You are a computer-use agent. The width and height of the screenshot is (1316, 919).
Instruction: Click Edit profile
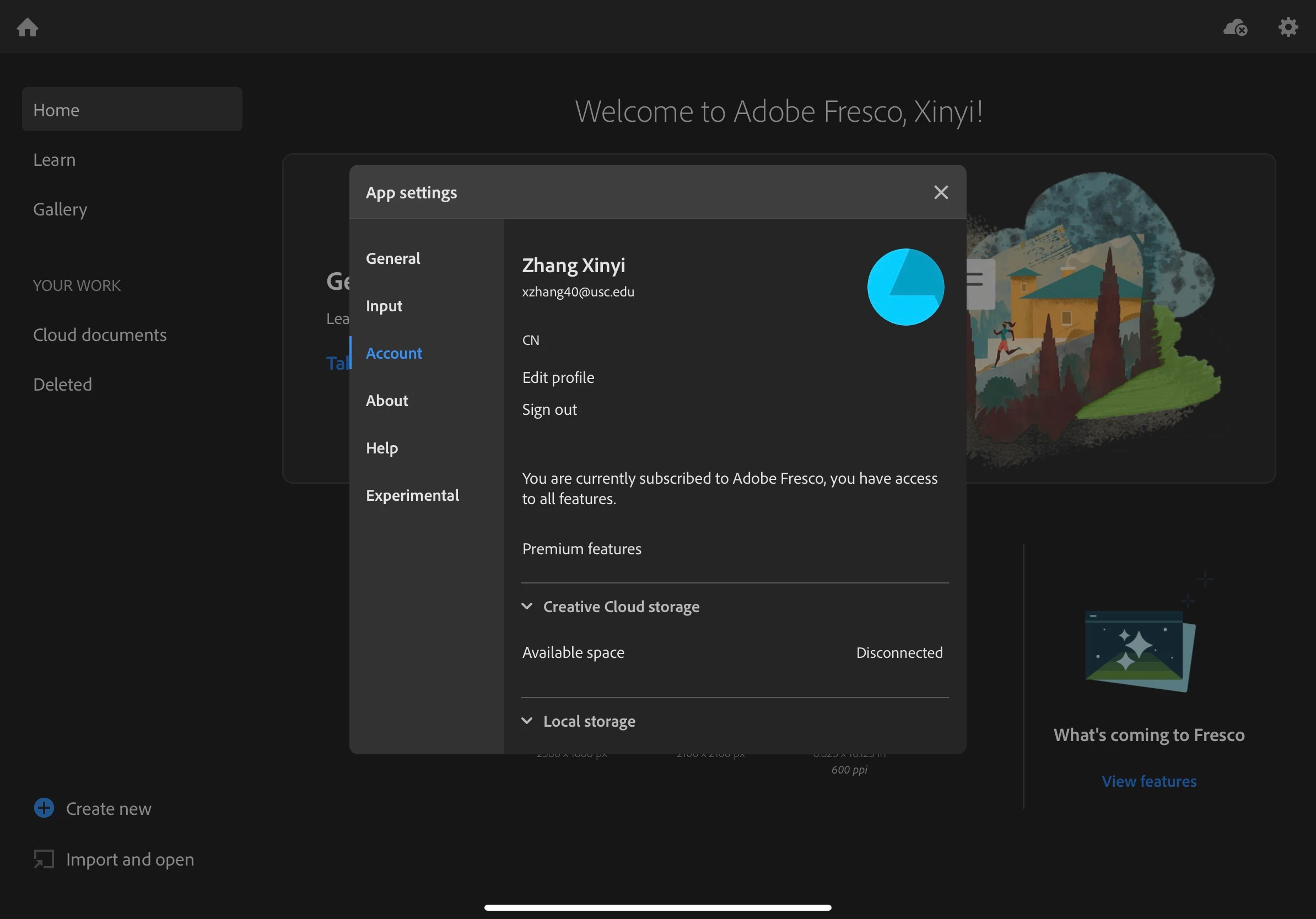tap(558, 377)
